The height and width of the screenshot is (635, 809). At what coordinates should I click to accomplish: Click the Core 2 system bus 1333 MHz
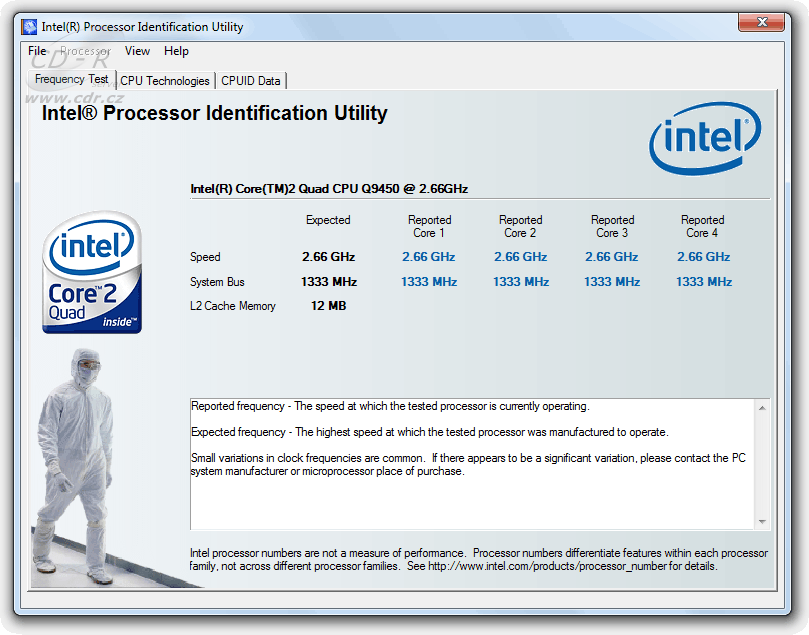521,282
